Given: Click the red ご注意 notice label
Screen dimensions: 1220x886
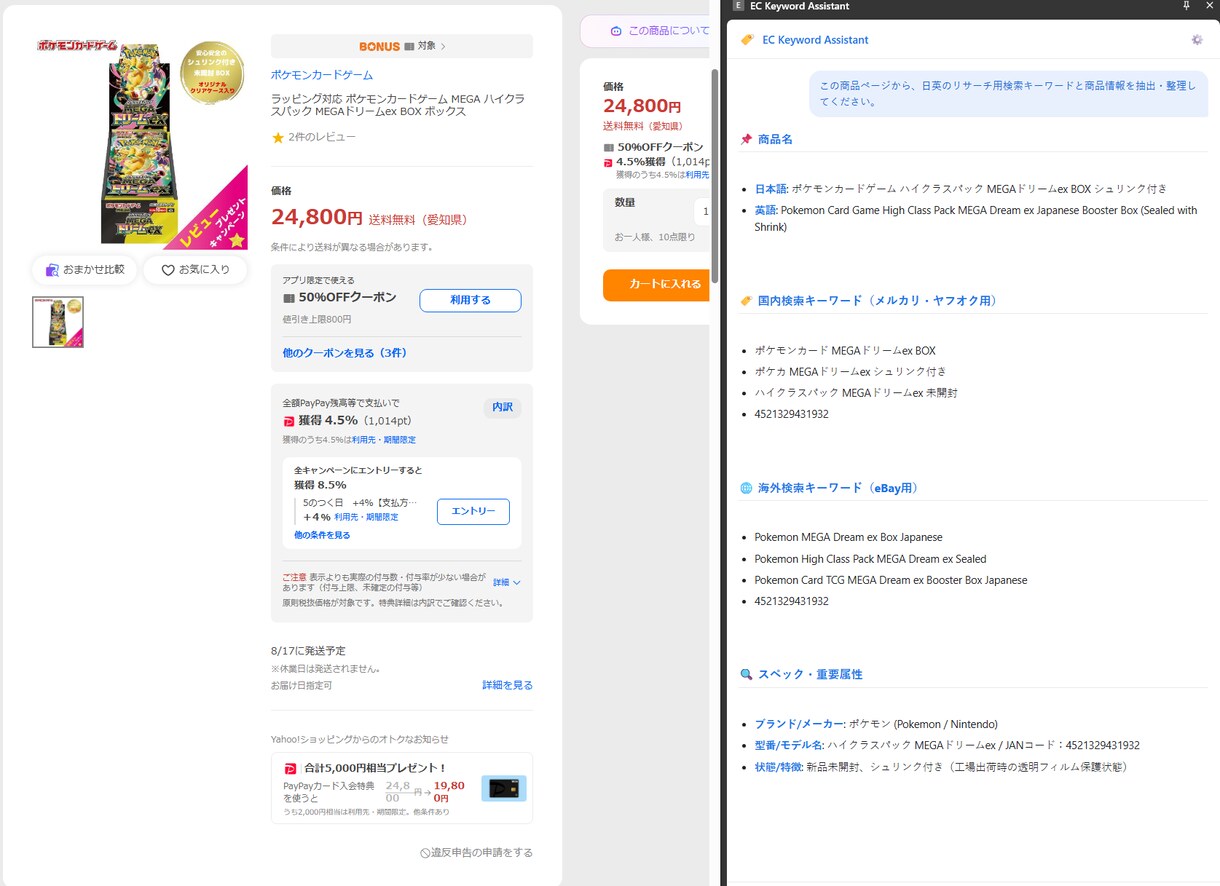Looking at the screenshot, I should [294, 577].
